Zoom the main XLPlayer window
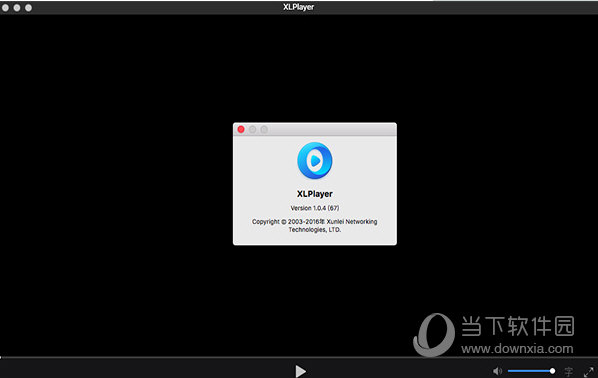 pos(29,8)
